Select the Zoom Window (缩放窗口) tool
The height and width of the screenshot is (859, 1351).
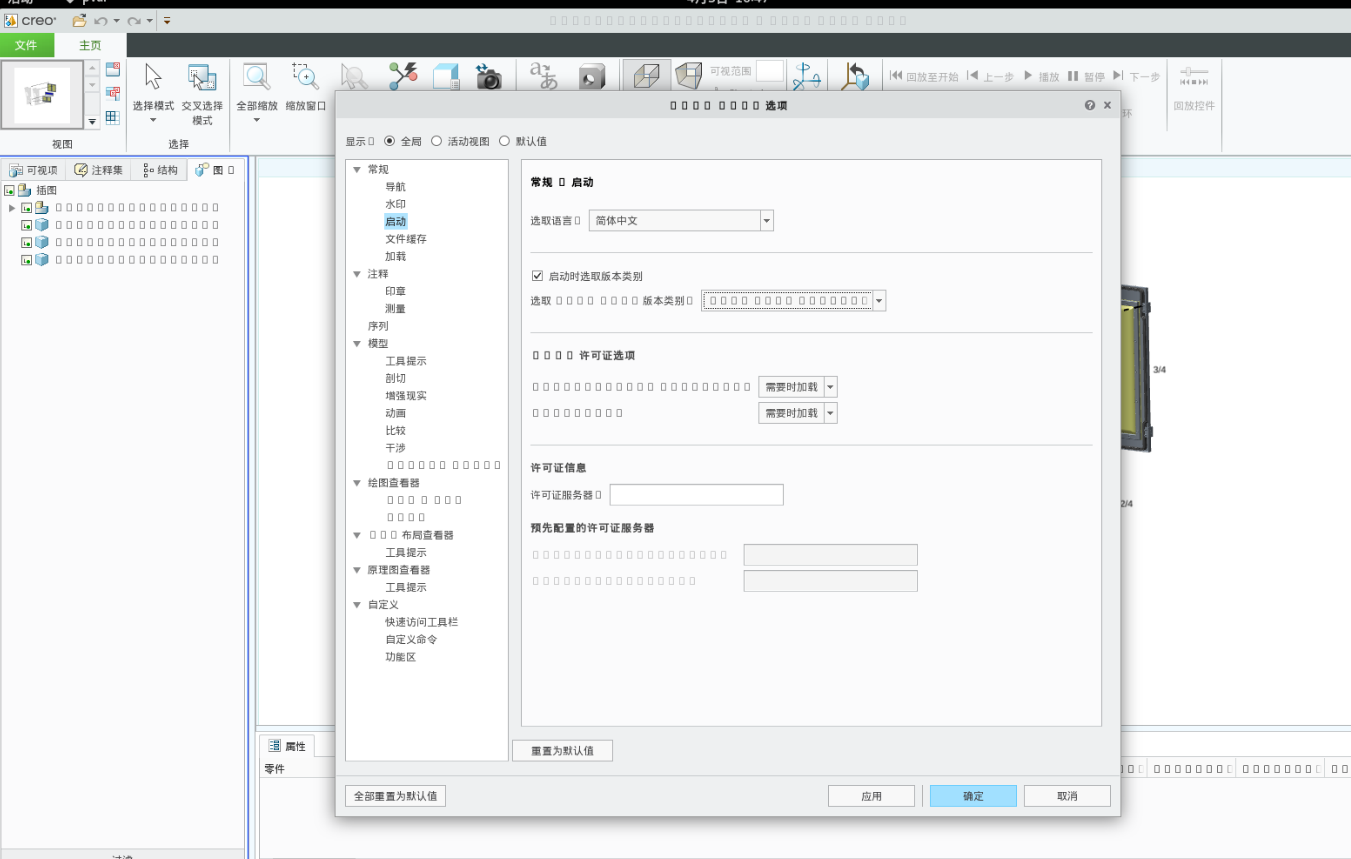[x=305, y=77]
